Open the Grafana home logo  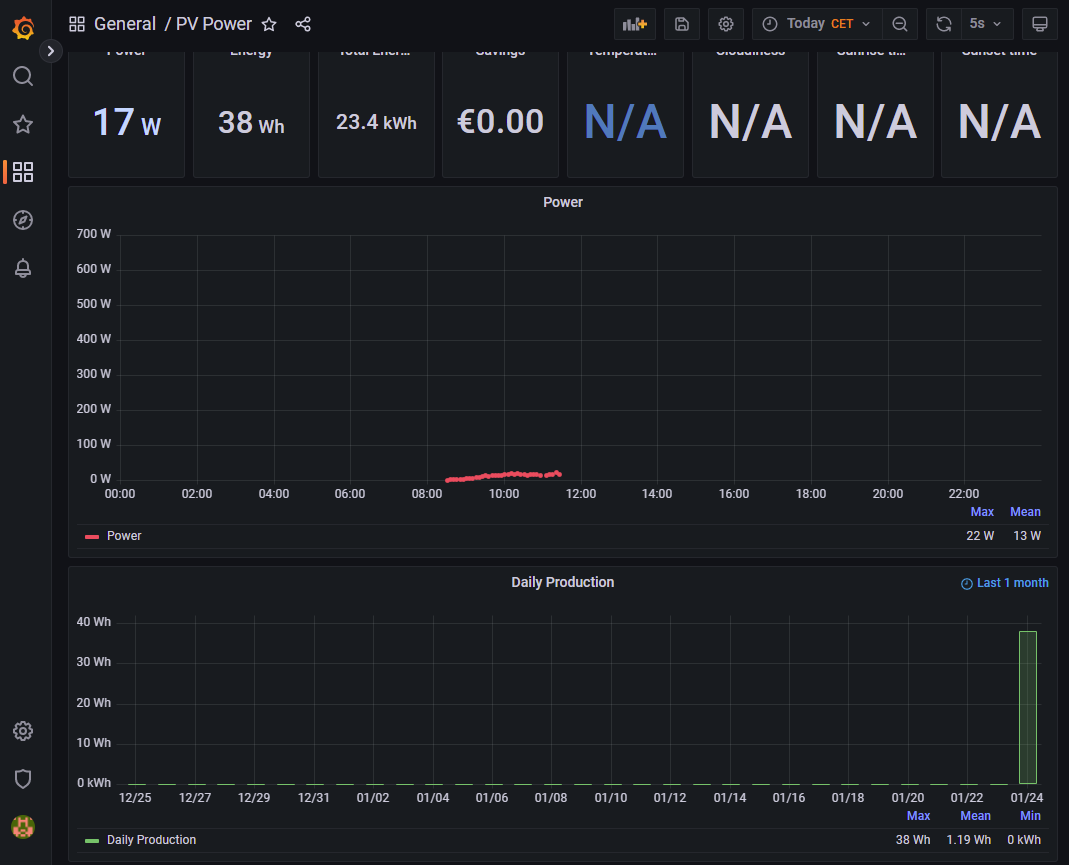click(x=23, y=28)
